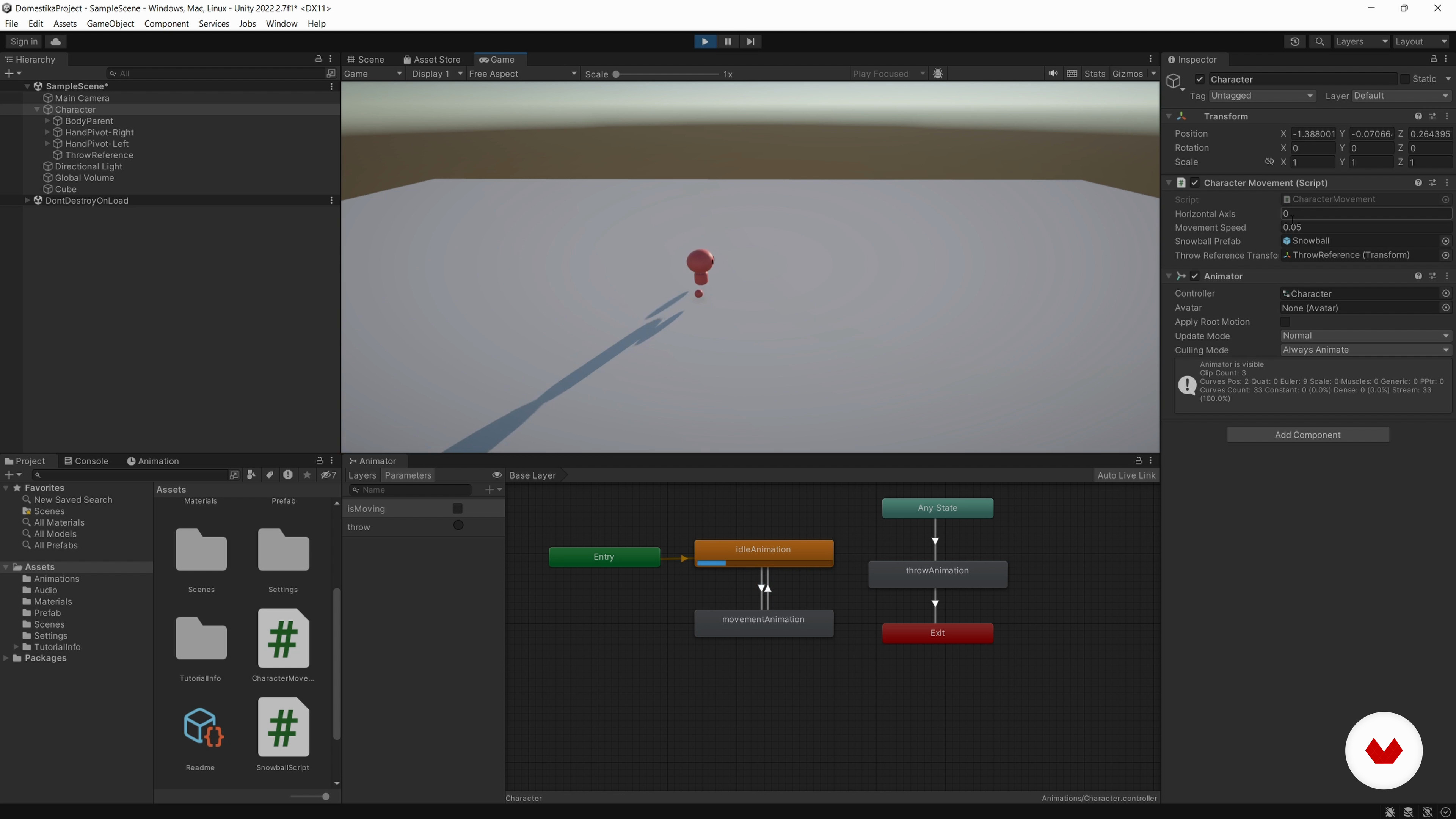This screenshot has height=819, width=1456.
Task: Open the Transform component help icon
Action: (1418, 116)
